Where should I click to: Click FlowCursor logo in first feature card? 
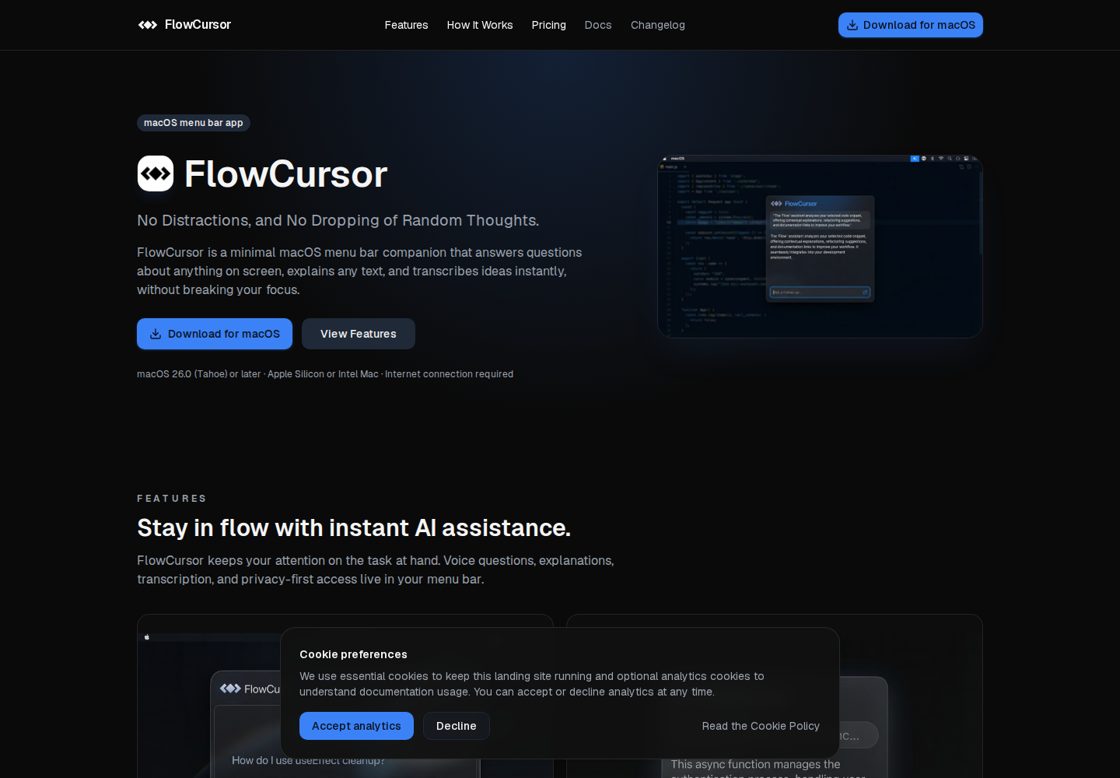[250, 689]
